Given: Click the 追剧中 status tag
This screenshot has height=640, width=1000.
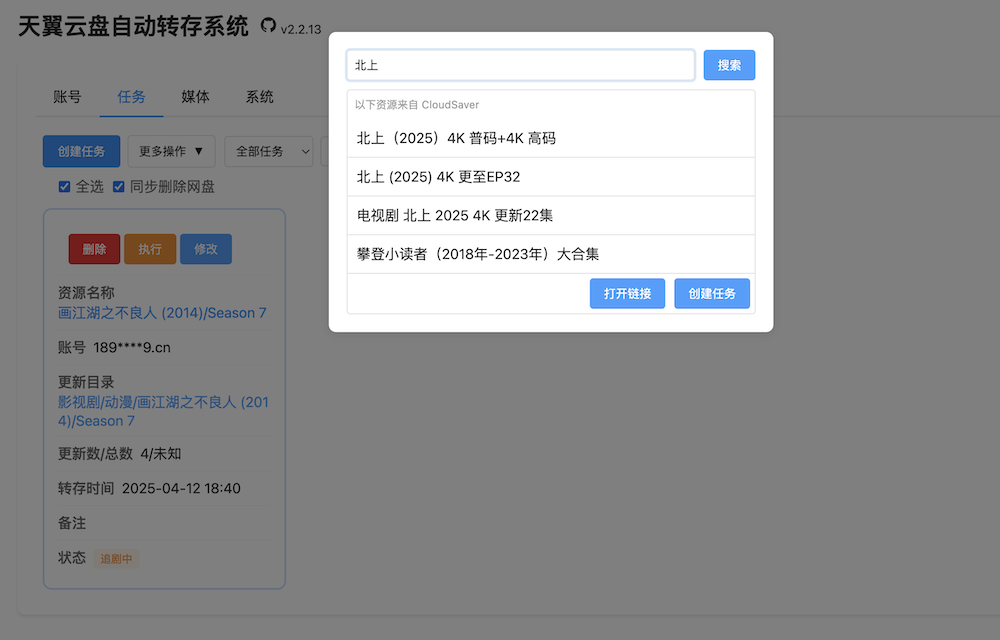Looking at the screenshot, I should pyautogui.click(x=116, y=558).
